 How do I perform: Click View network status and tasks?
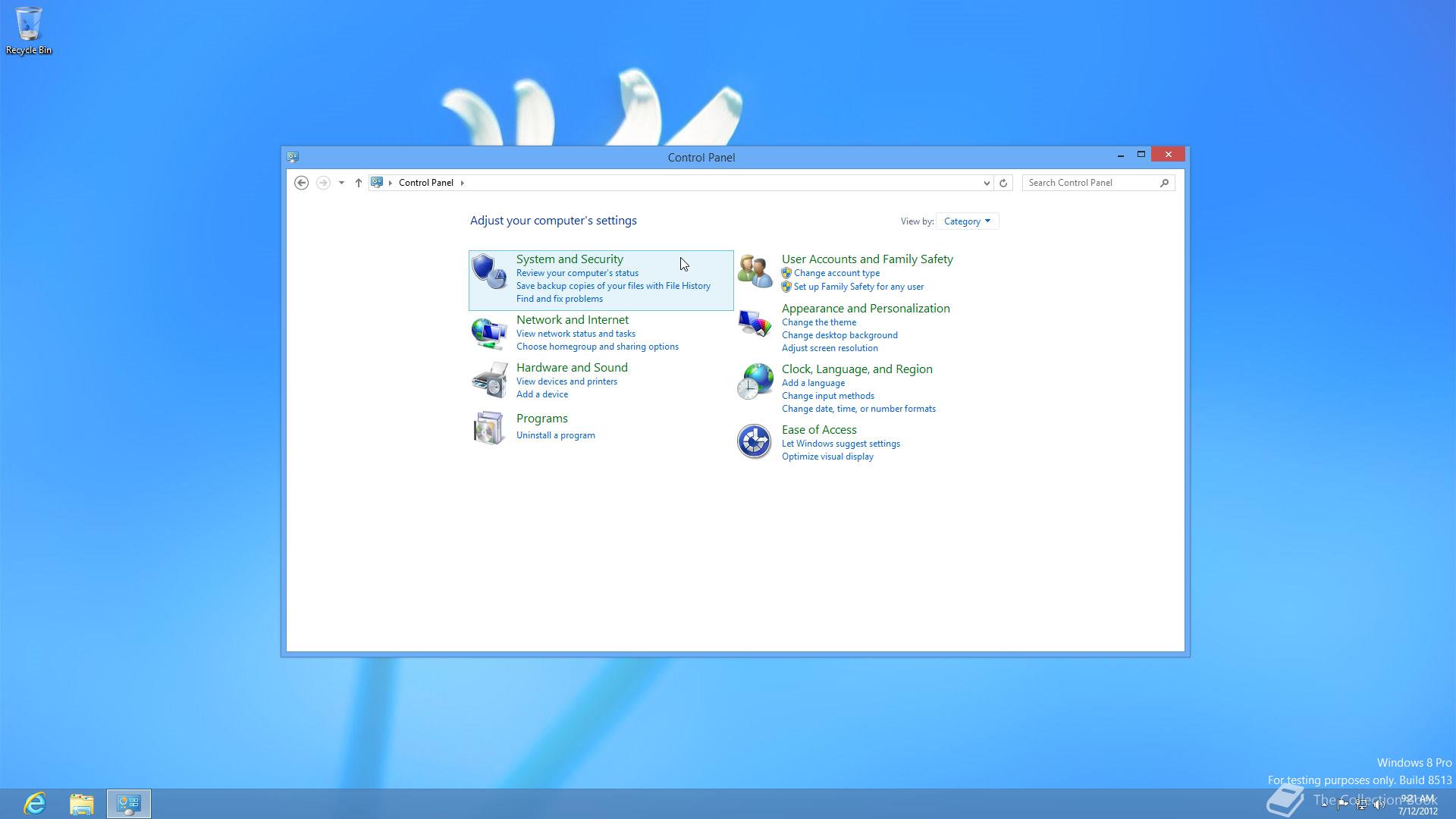coord(576,334)
